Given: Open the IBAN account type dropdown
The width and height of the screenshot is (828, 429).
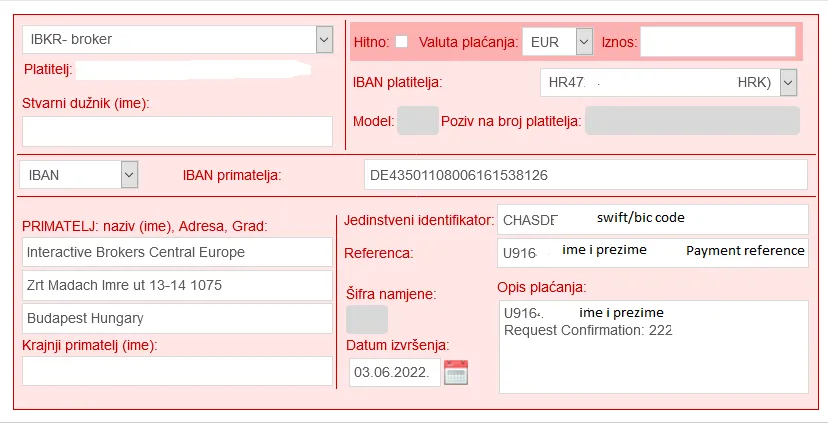Looking at the screenshot, I should [129, 174].
